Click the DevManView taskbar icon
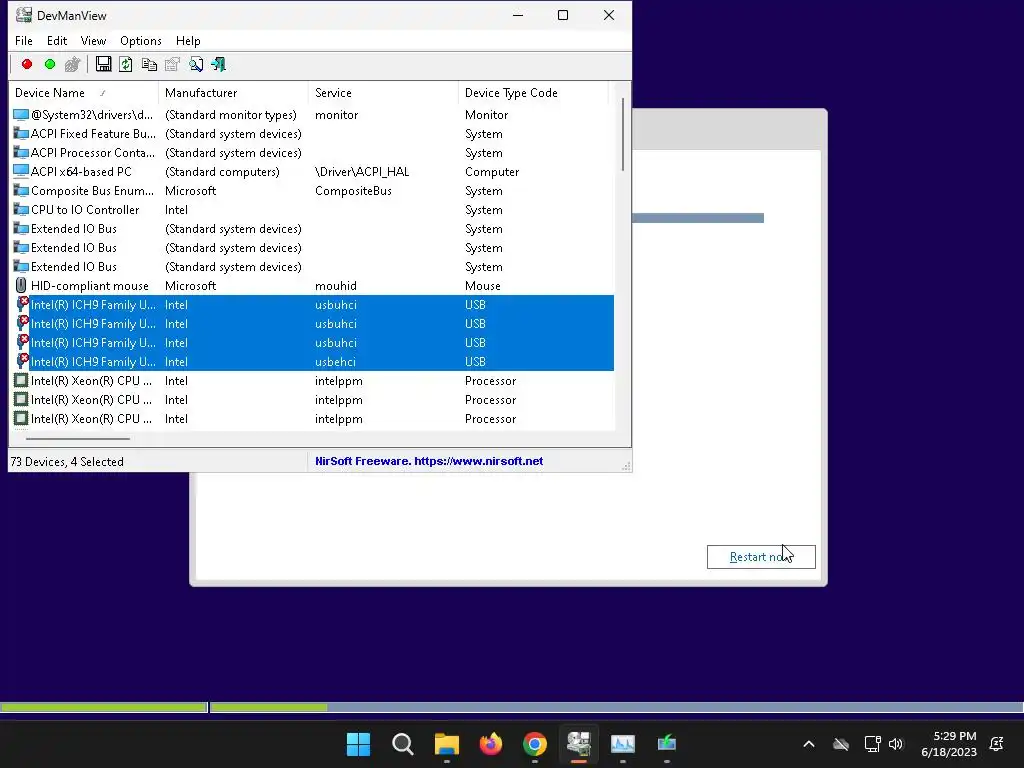The height and width of the screenshot is (768, 1024). [x=579, y=744]
